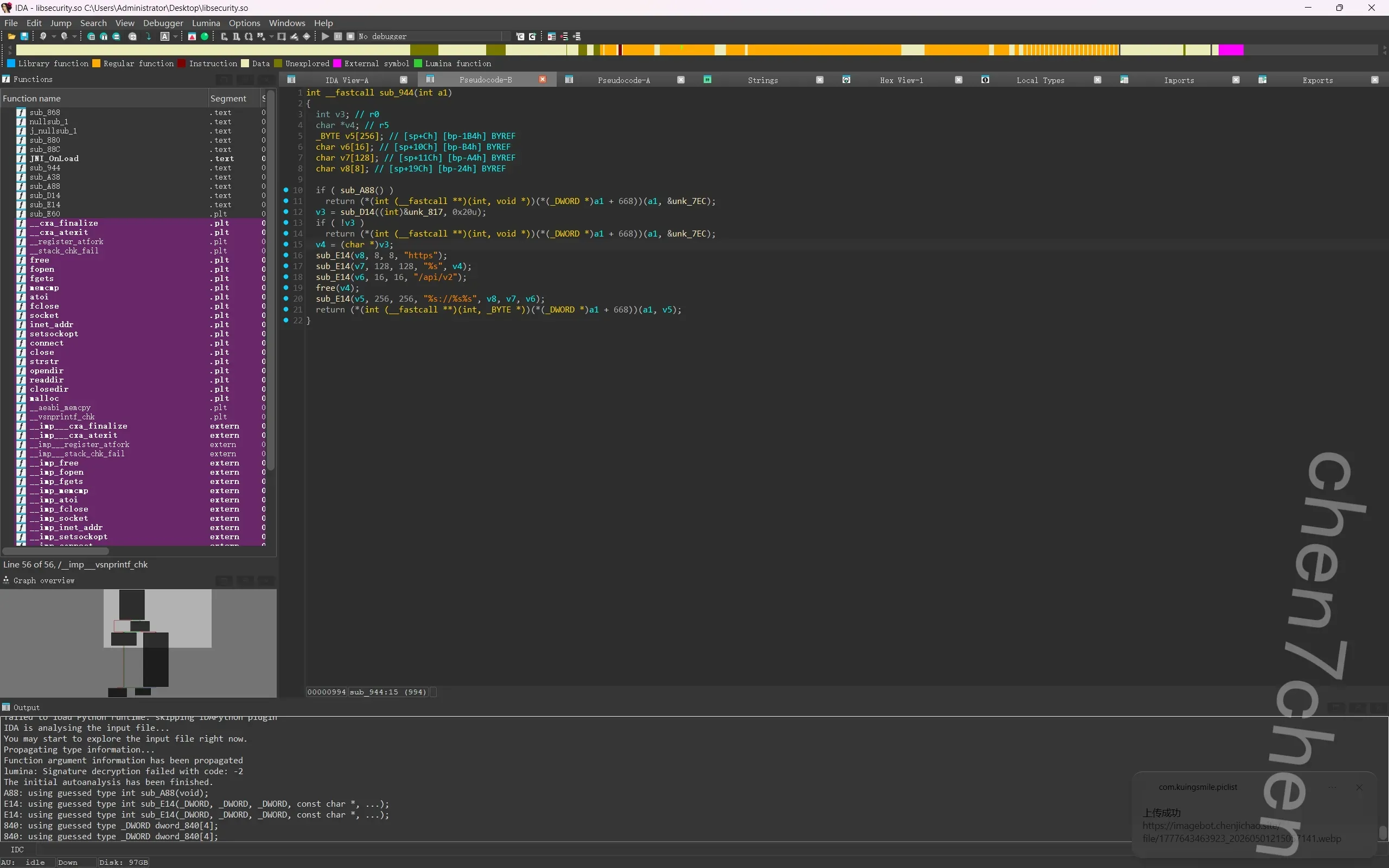Switch to the Imports tab
The width and height of the screenshot is (1389, 868).
[x=1179, y=80]
